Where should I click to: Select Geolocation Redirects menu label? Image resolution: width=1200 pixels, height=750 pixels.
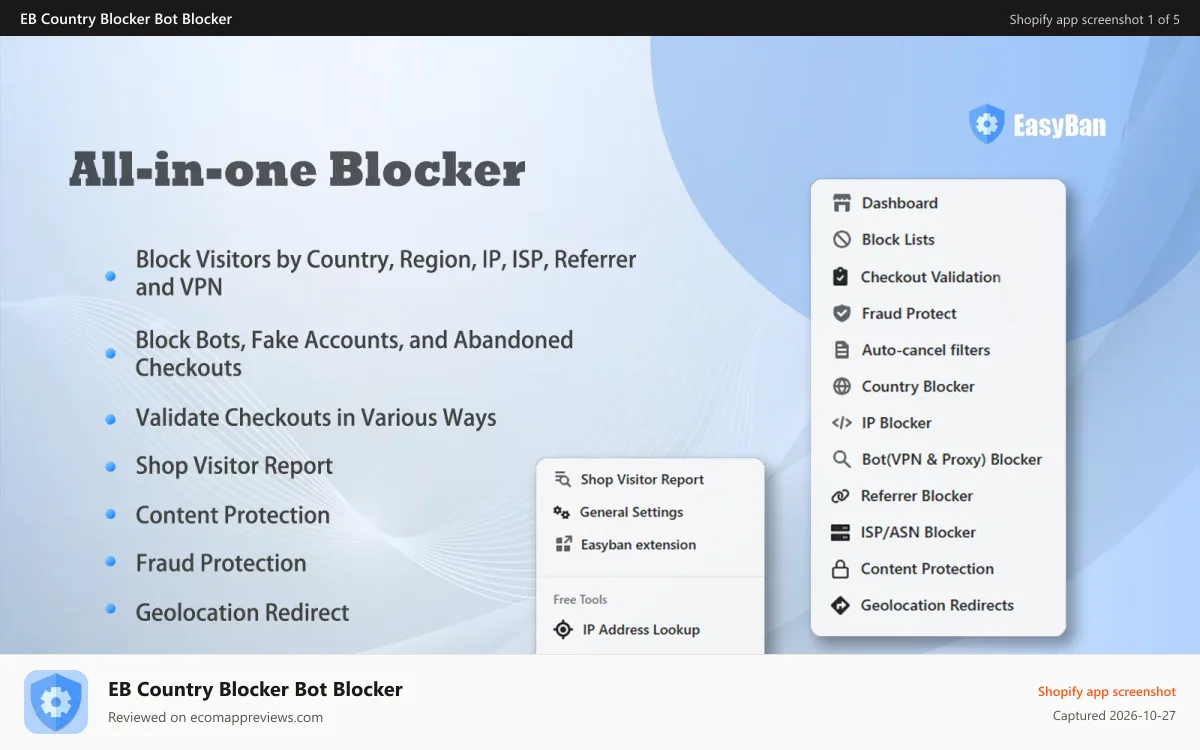point(937,605)
